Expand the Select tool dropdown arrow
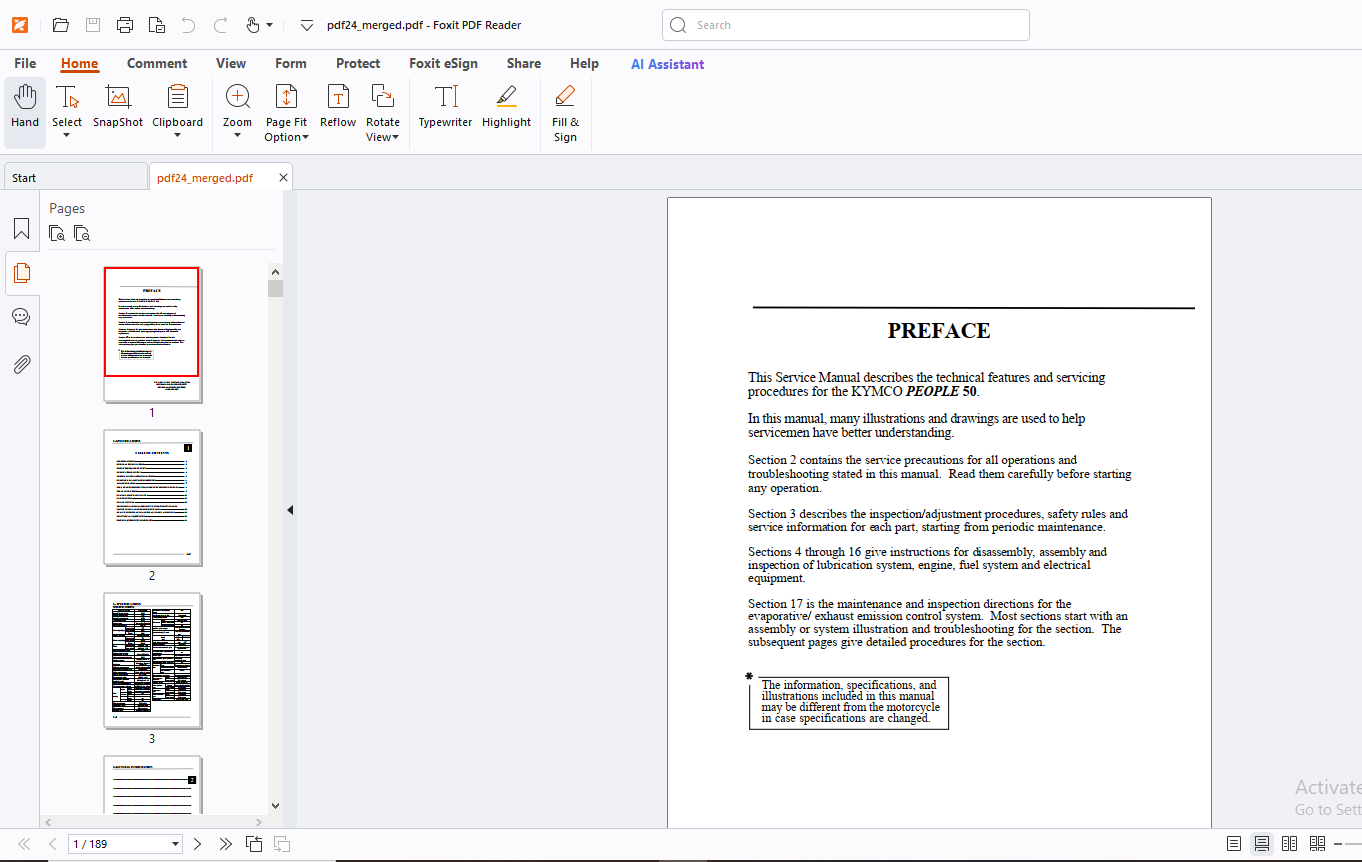This screenshot has height=862, width=1362. (67, 136)
